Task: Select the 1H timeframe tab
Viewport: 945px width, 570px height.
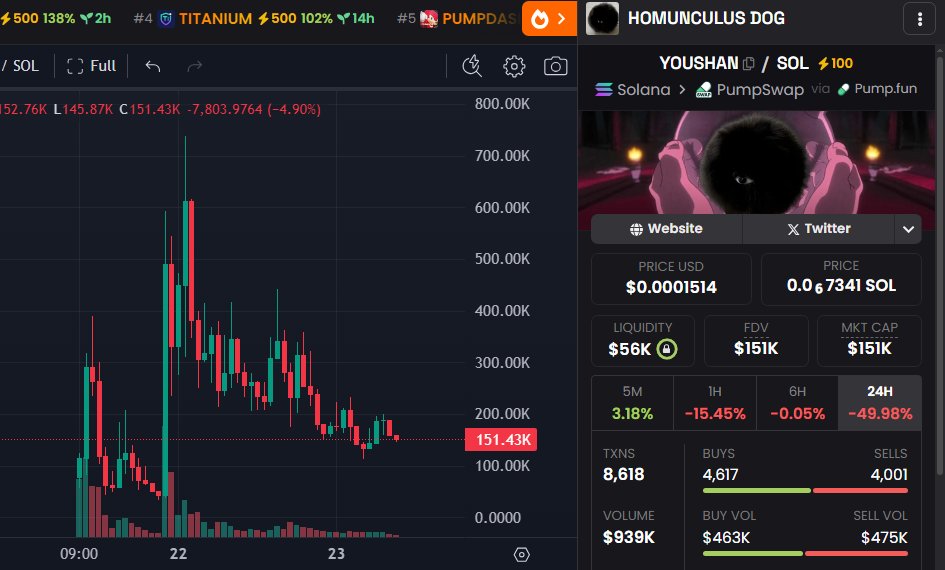Action: (714, 403)
